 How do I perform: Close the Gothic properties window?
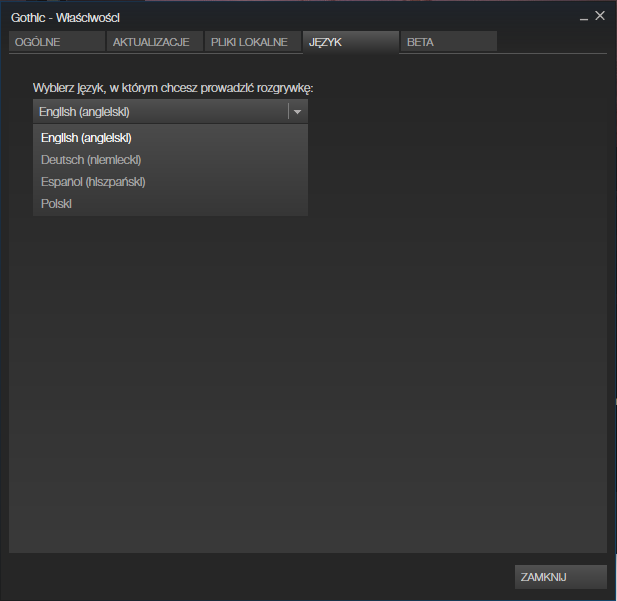(600, 16)
